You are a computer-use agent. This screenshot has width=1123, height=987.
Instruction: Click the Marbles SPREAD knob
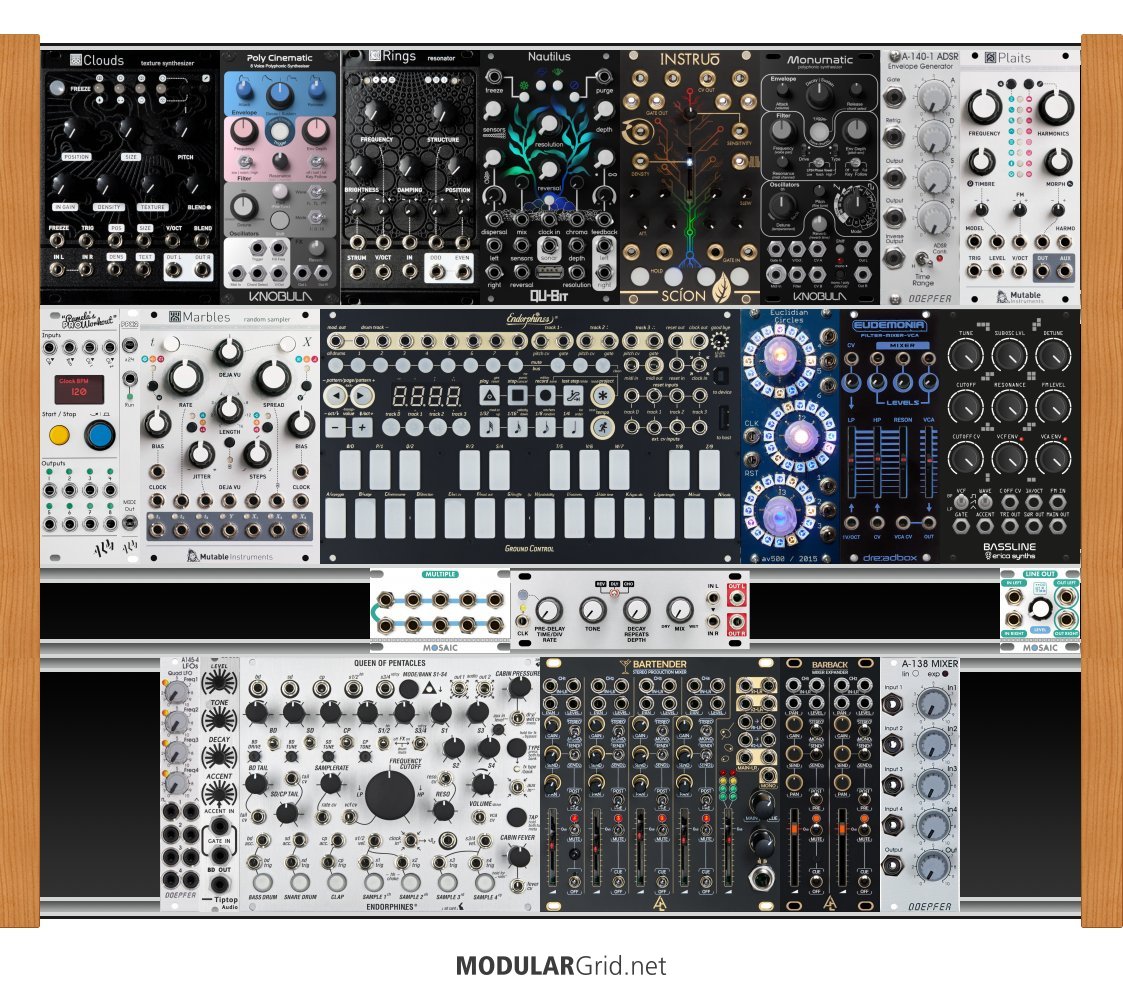pos(273,377)
